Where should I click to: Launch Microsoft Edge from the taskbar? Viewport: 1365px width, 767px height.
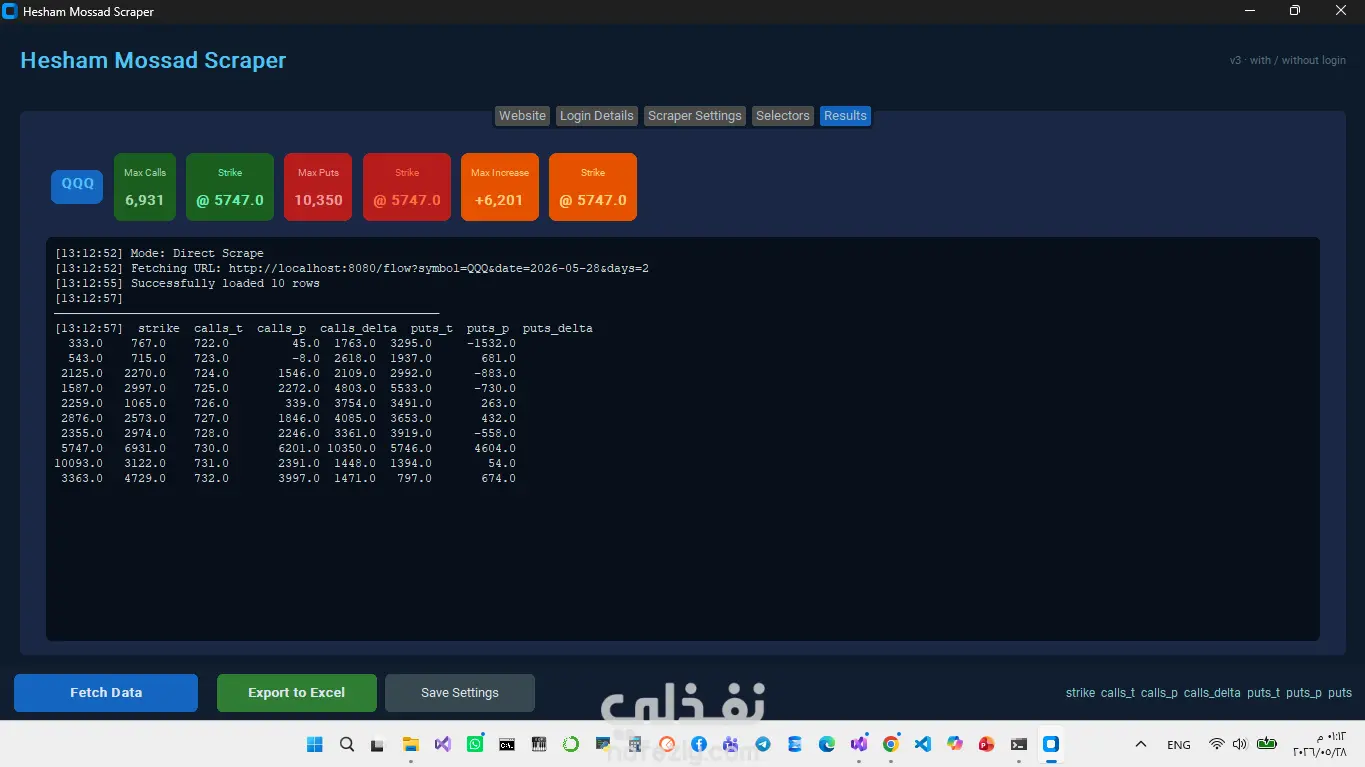(x=827, y=744)
